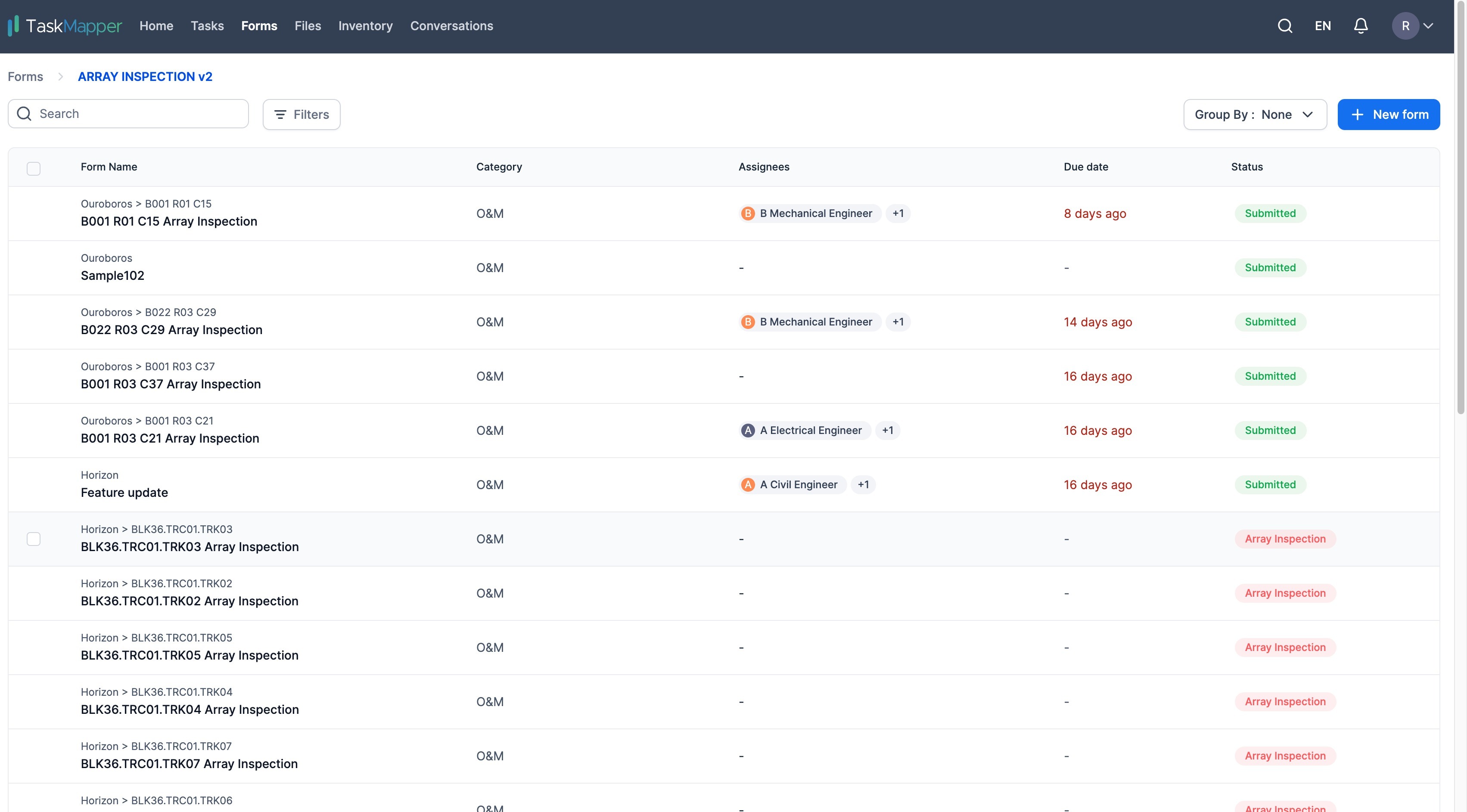Open BLK36.TRC01.TRK03 Array Inspection form
1467x812 pixels.
click(x=190, y=547)
